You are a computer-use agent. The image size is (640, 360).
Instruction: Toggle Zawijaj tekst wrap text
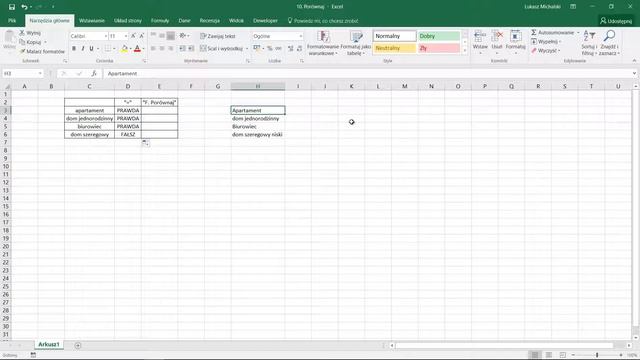(x=218, y=36)
